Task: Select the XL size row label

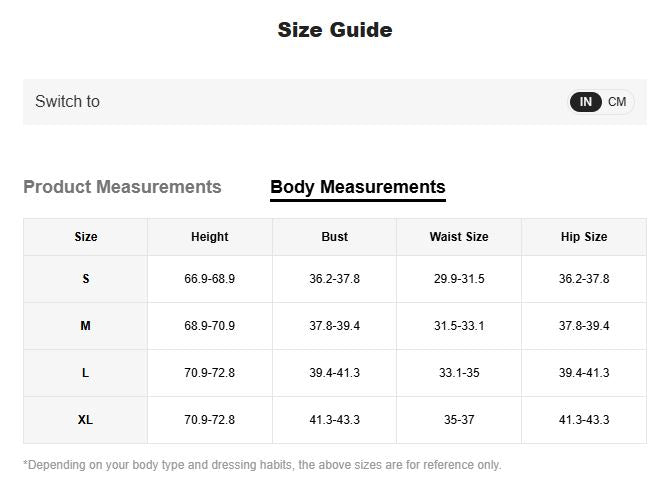Action: [86, 420]
